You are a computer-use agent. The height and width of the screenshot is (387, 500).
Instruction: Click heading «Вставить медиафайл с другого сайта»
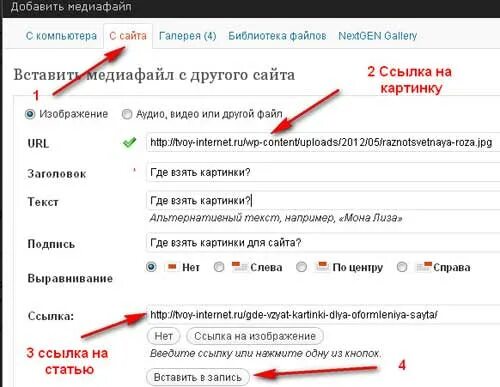[154, 75]
